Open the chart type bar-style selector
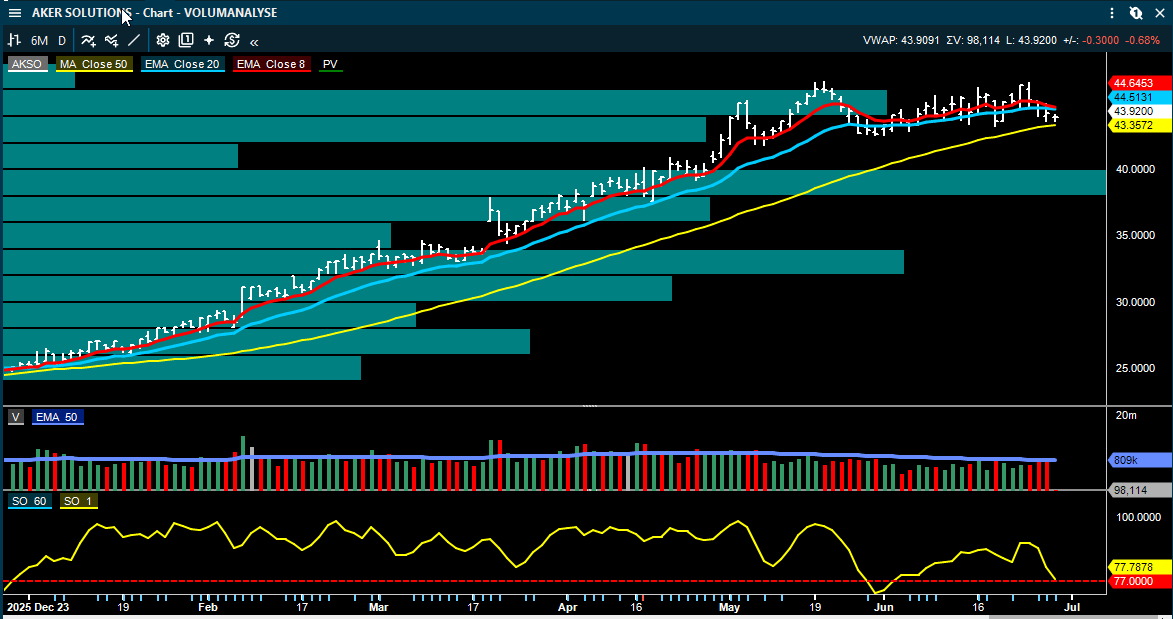The width and height of the screenshot is (1173, 619). (14, 40)
